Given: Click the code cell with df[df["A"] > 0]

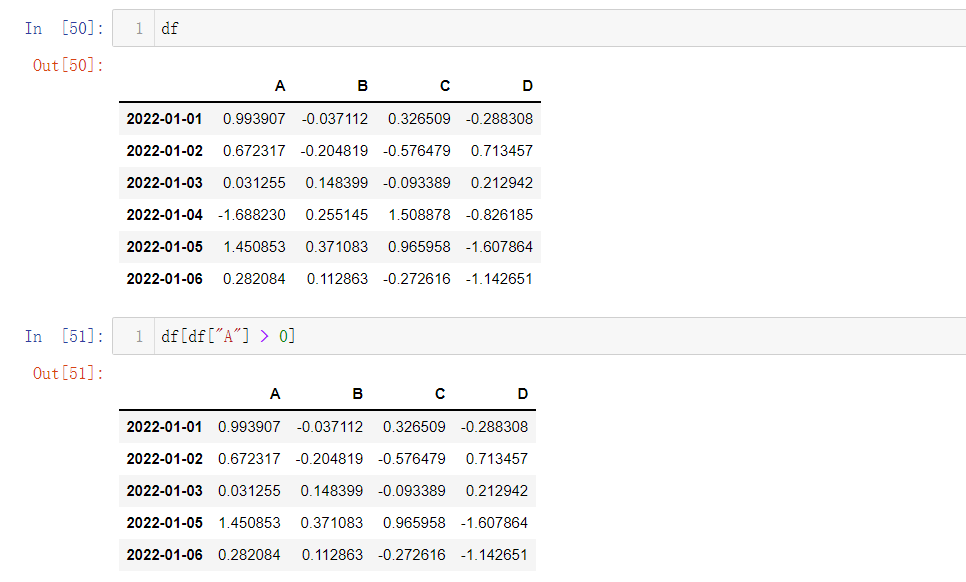Looking at the screenshot, I should point(539,336).
